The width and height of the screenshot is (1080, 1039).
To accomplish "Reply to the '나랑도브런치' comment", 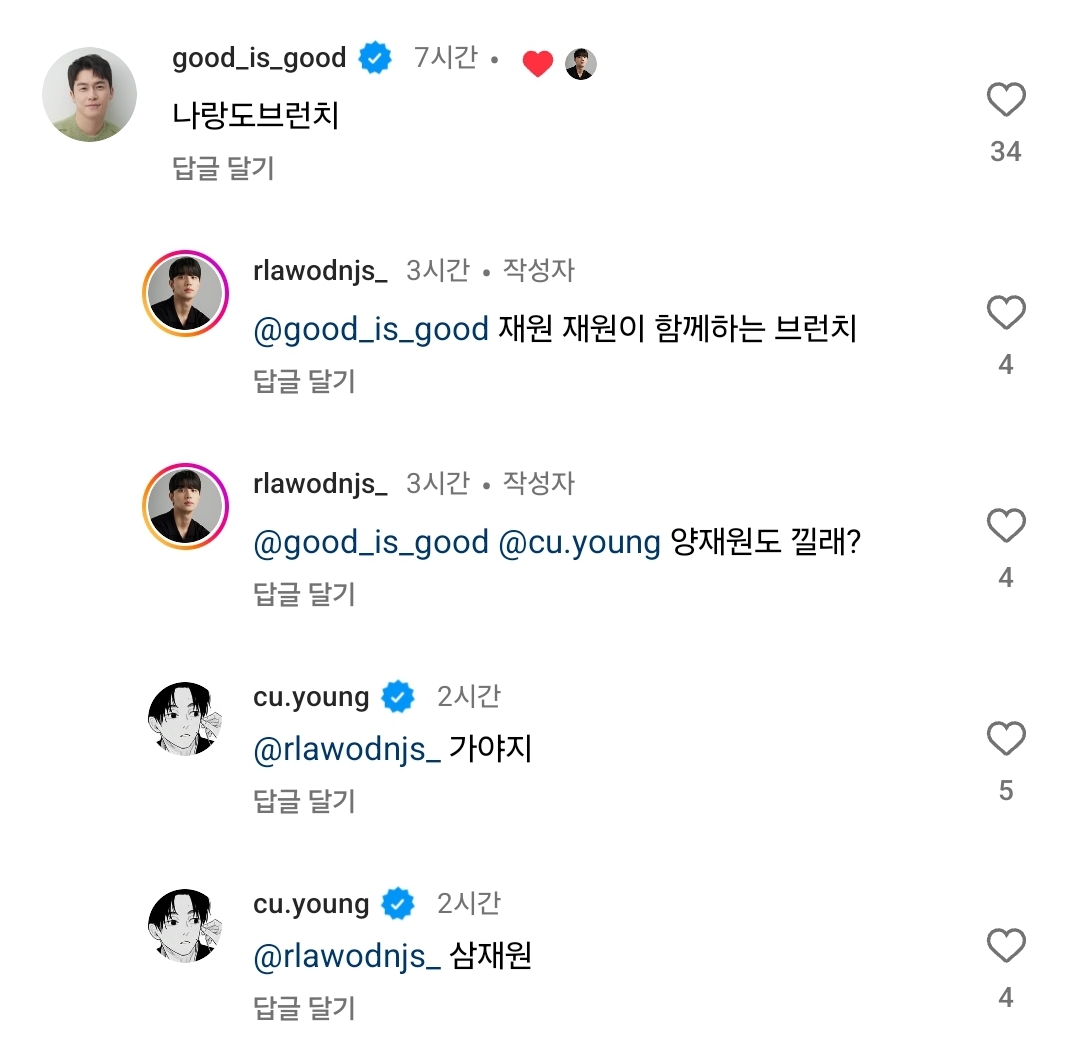I will (x=223, y=168).
